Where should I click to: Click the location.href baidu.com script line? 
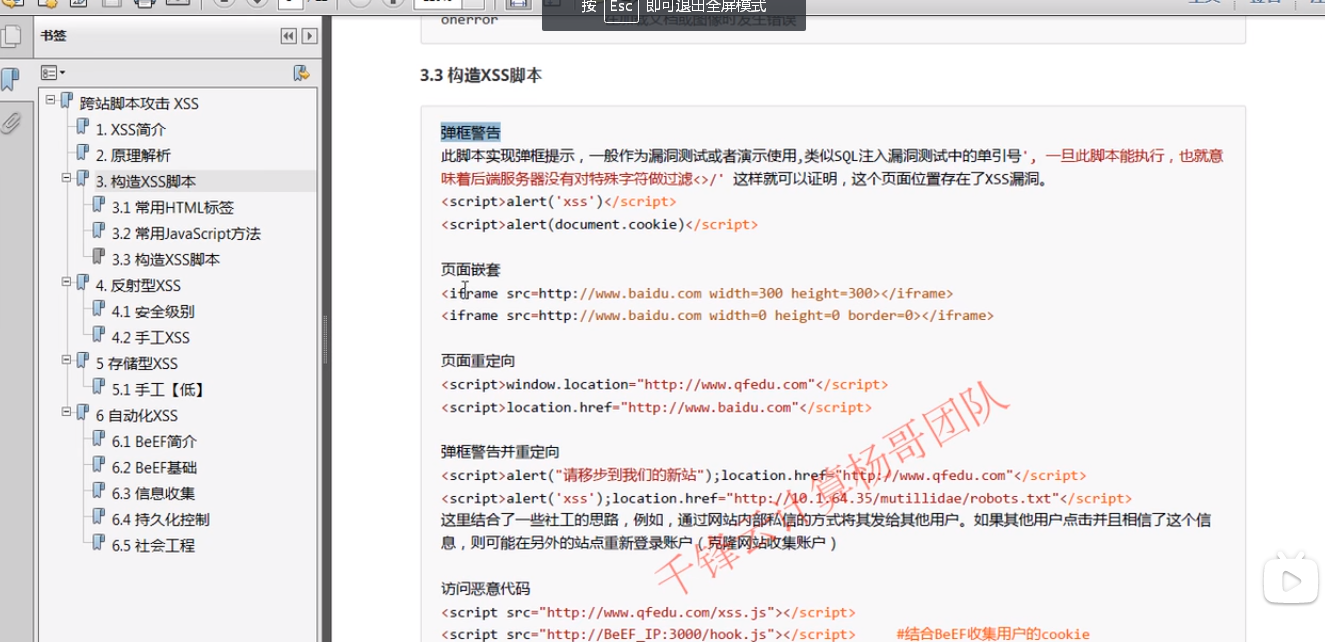tap(656, 407)
